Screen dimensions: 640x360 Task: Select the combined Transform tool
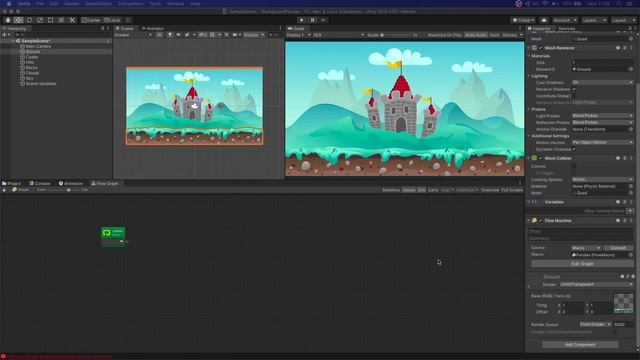coord(61,20)
